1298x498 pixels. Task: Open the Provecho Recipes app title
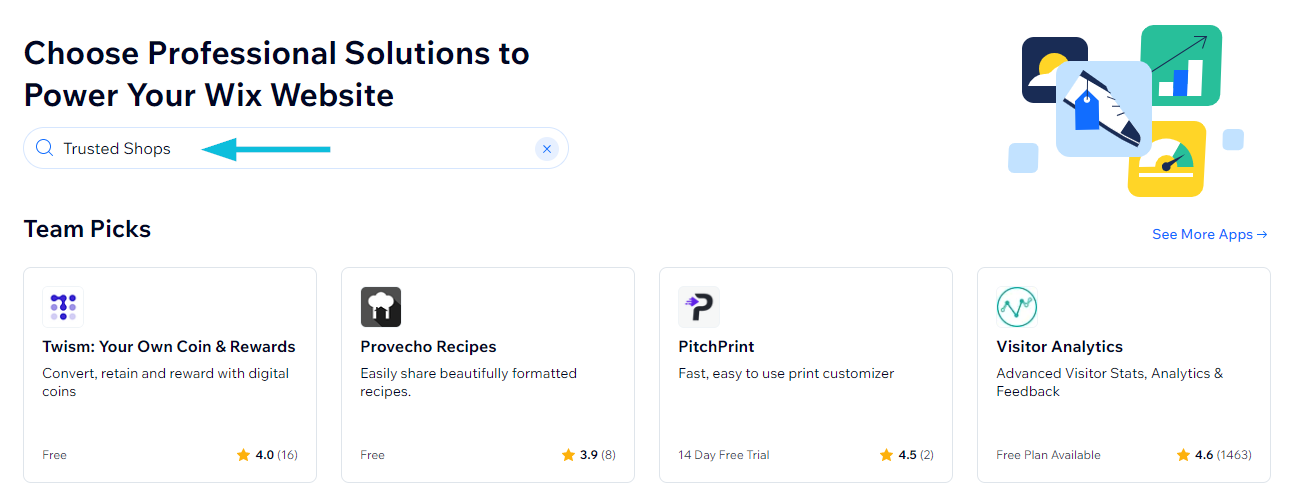(428, 347)
